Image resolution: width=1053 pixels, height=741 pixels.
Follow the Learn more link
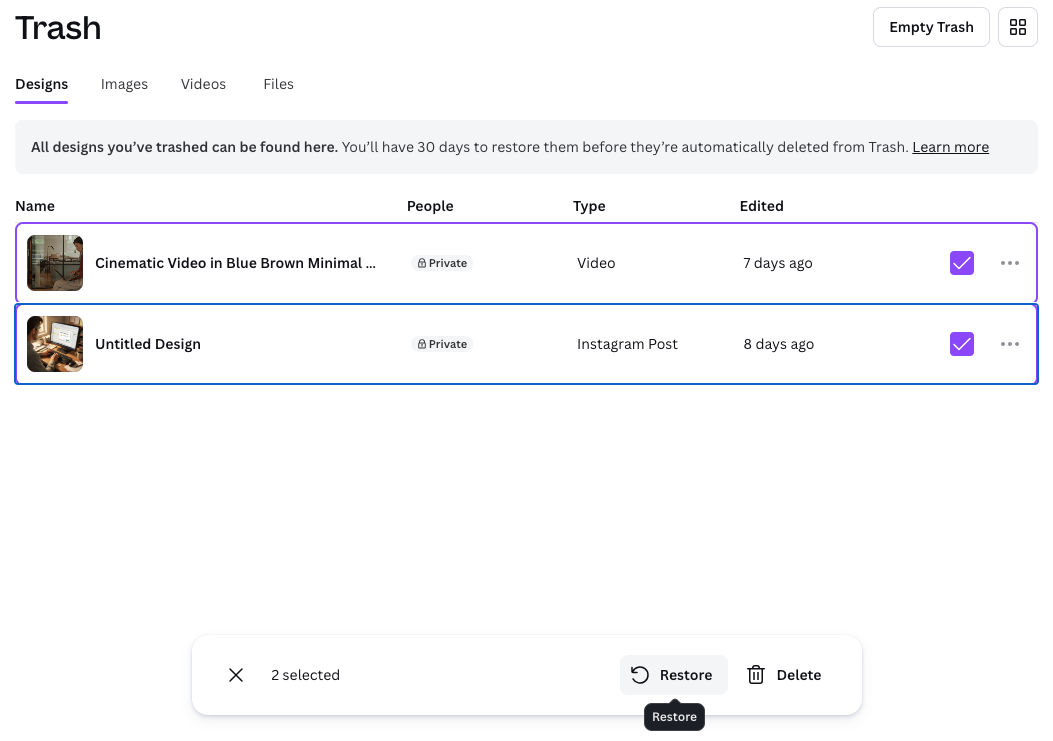pyautogui.click(x=950, y=147)
